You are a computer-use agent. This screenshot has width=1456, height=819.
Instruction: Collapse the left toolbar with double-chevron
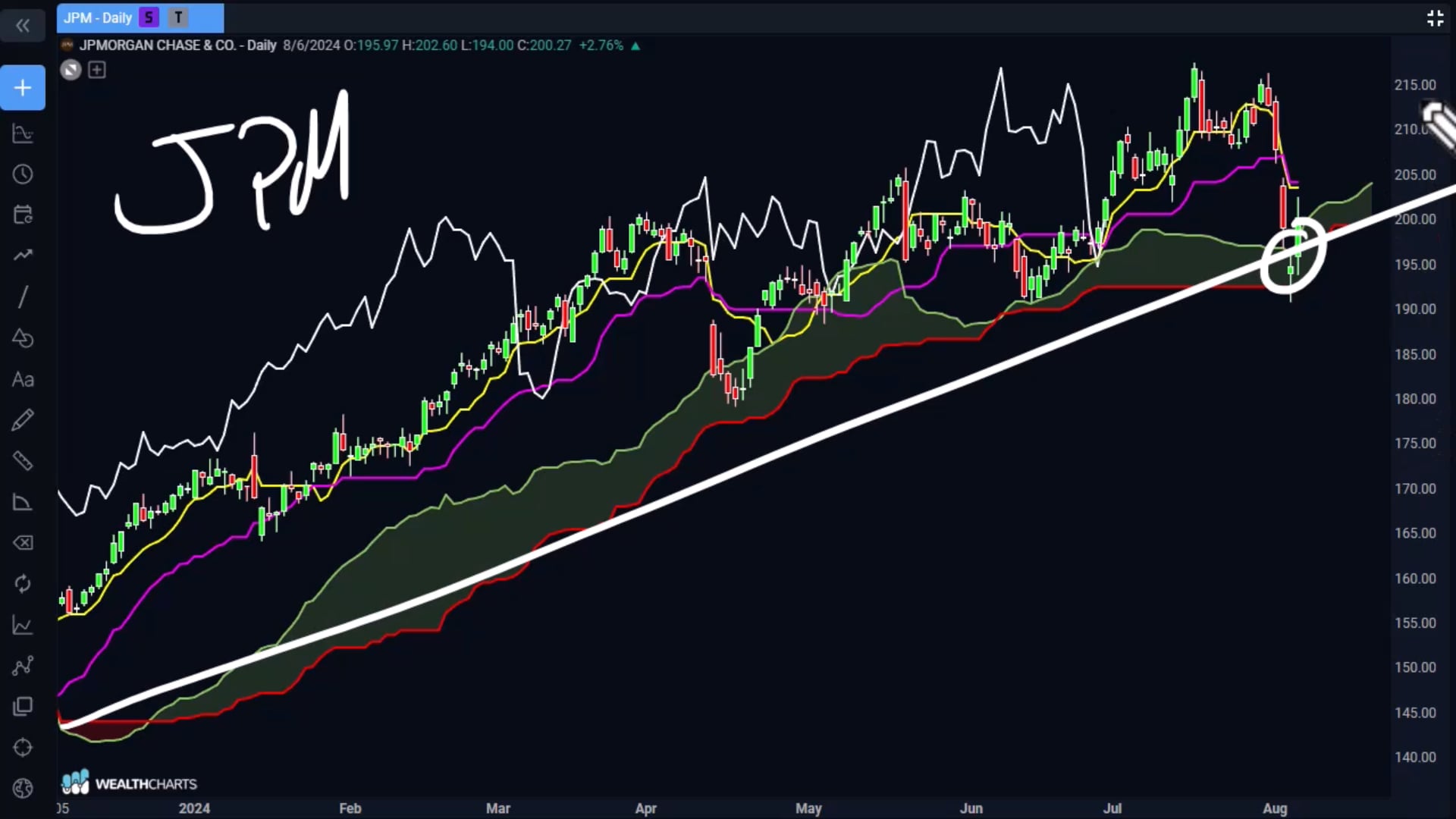(x=23, y=26)
